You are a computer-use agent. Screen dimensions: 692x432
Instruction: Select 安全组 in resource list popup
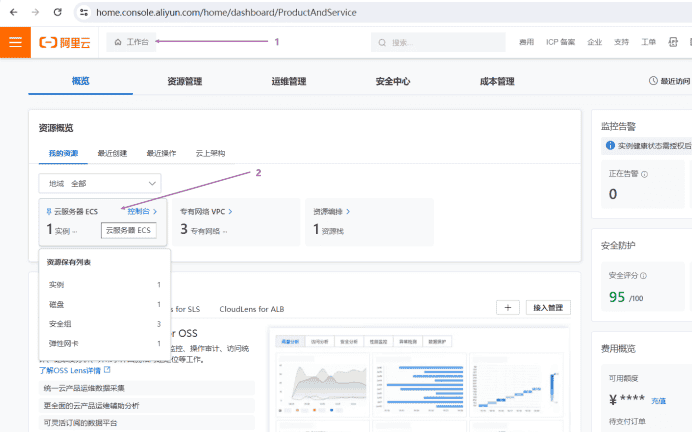pyautogui.click(x=60, y=324)
